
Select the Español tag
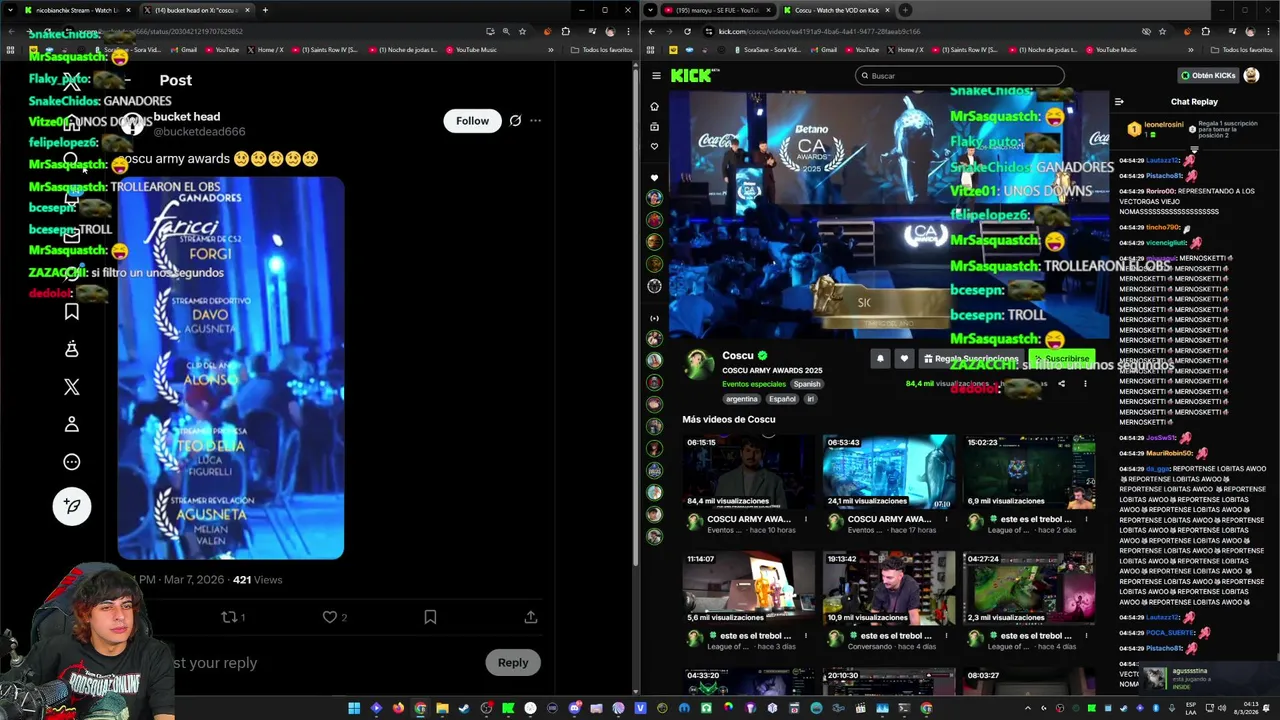[782, 399]
